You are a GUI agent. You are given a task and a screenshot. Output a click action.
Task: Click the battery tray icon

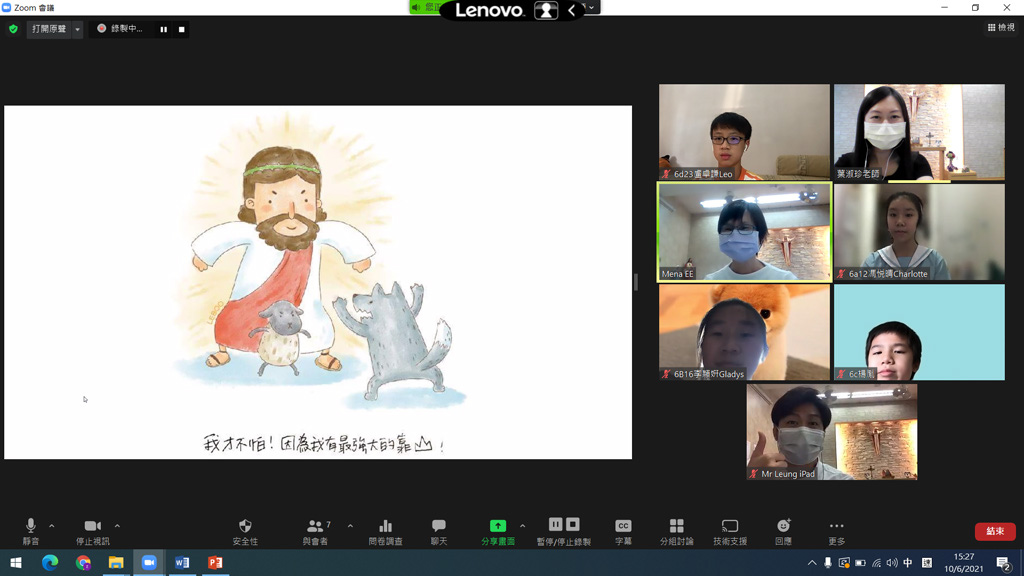[x=860, y=563]
